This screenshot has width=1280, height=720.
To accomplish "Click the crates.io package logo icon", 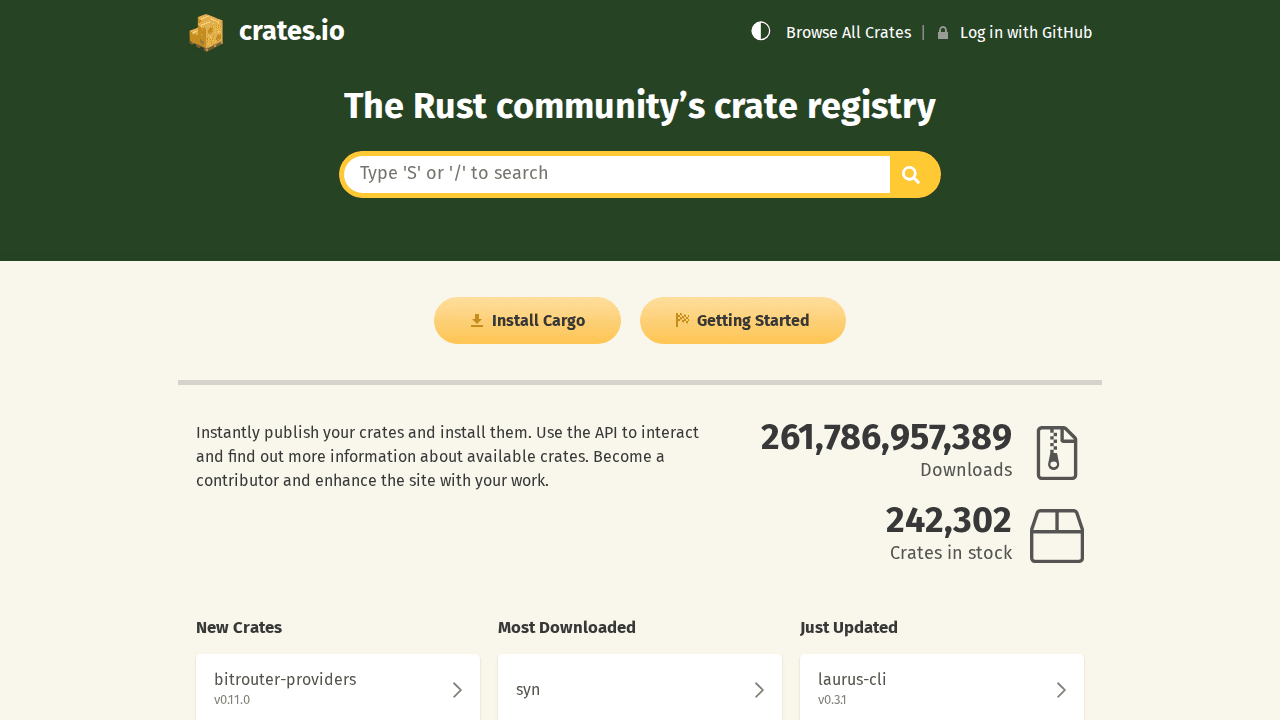I will coord(205,32).
